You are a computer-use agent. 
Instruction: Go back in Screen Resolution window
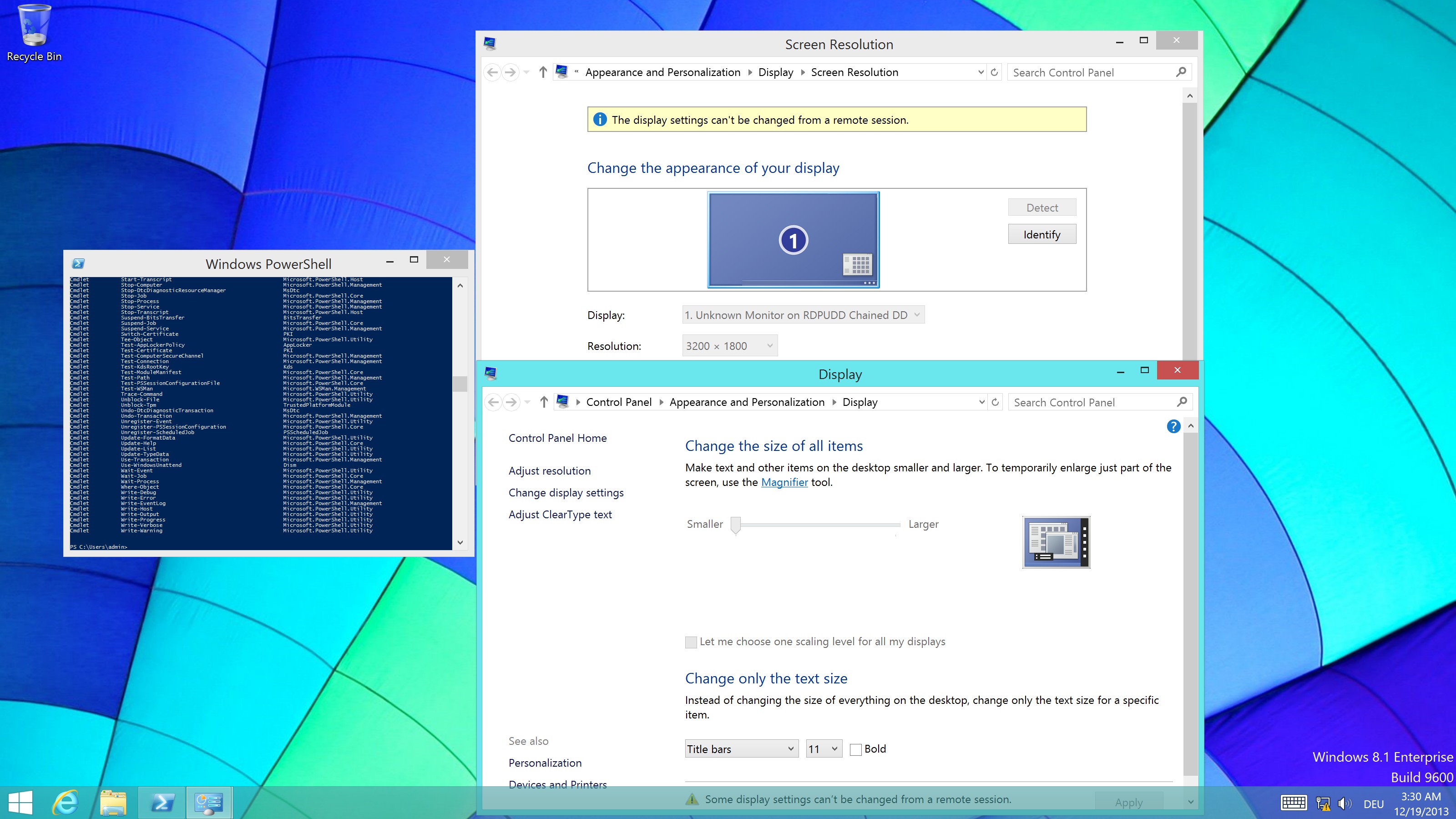coord(492,72)
